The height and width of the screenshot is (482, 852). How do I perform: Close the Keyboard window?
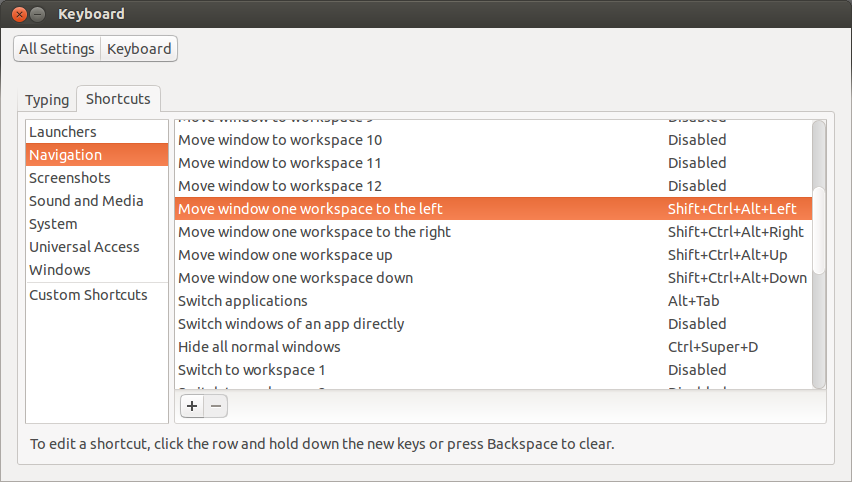20,14
